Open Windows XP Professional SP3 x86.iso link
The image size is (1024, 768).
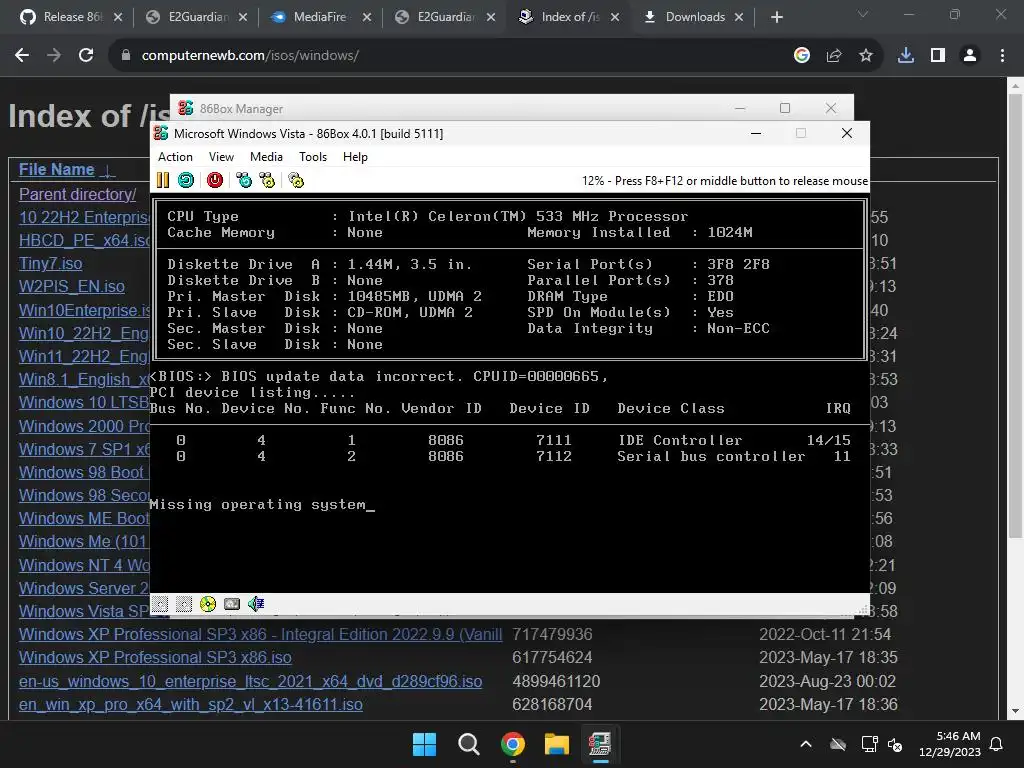pyautogui.click(x=155, y=657)
